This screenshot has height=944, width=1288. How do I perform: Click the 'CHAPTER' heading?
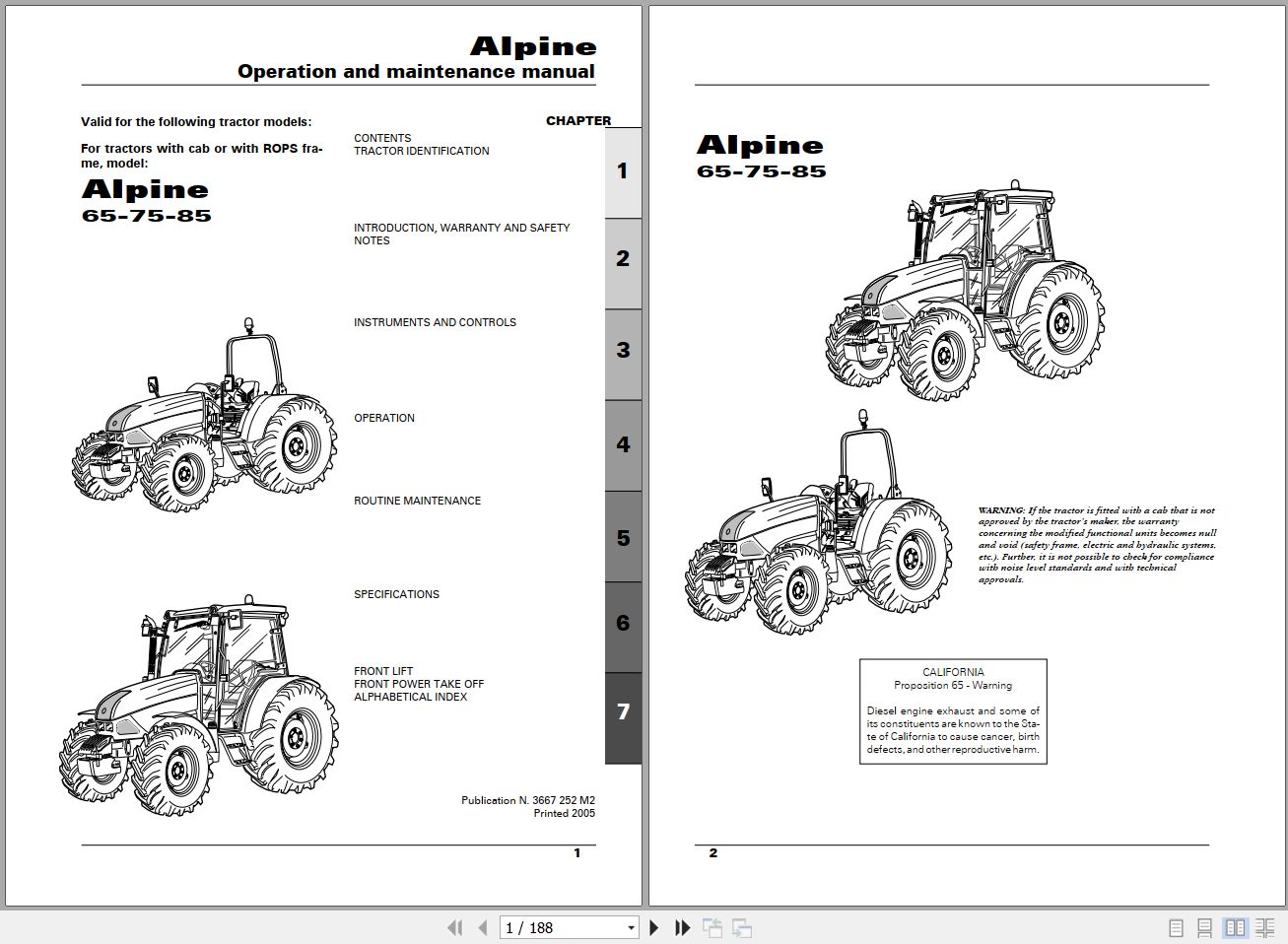(x=578, y=120)
